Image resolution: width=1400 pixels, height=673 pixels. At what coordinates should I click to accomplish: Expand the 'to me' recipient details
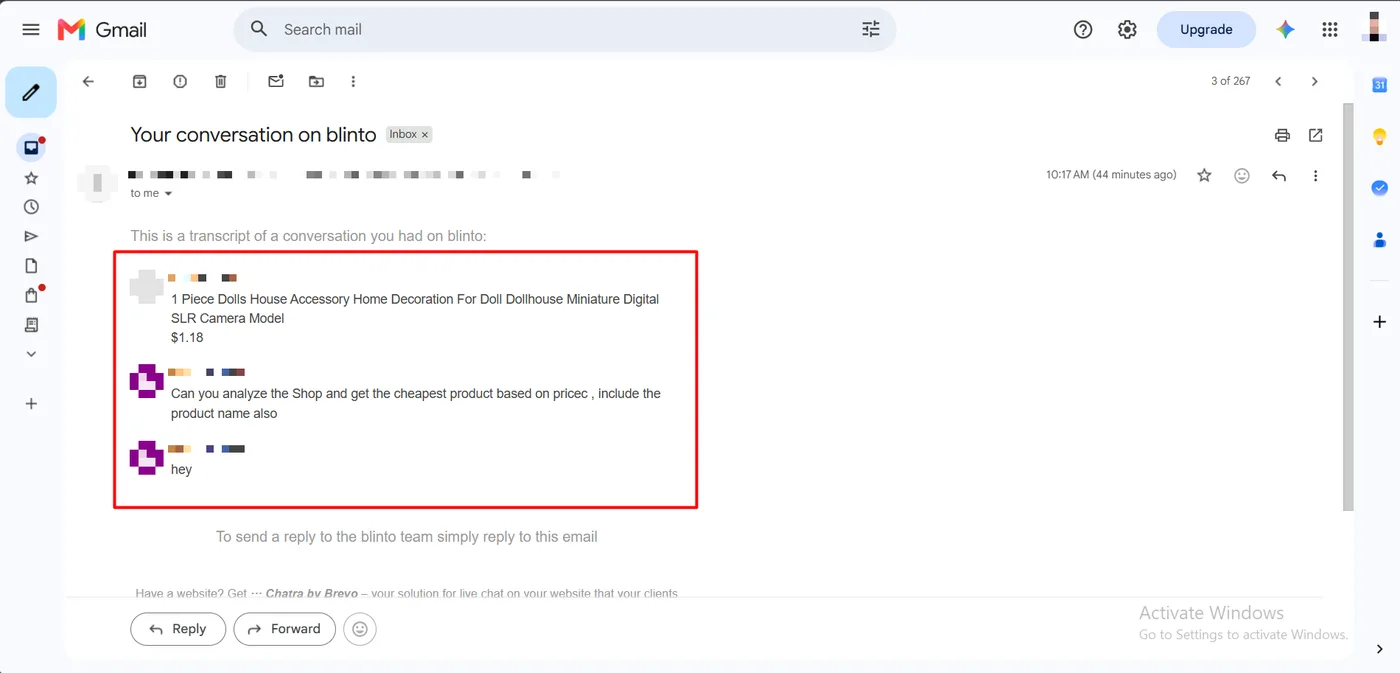(x=168, y=194)
